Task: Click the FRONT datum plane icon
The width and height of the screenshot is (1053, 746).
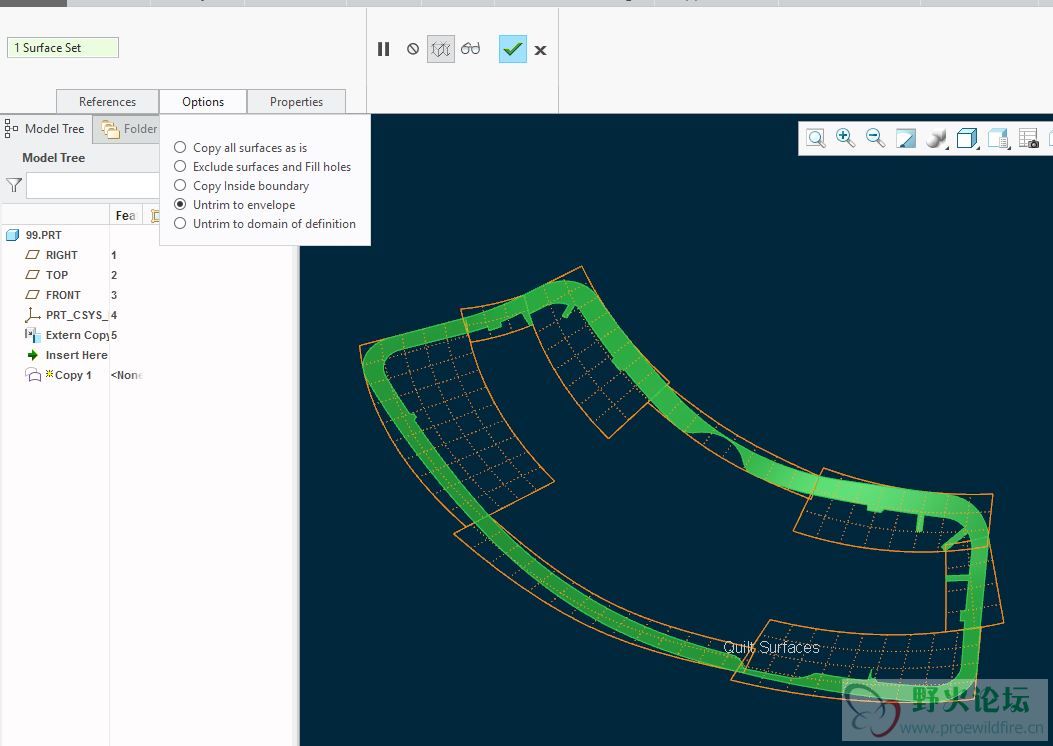Action: tap(32, 295)
